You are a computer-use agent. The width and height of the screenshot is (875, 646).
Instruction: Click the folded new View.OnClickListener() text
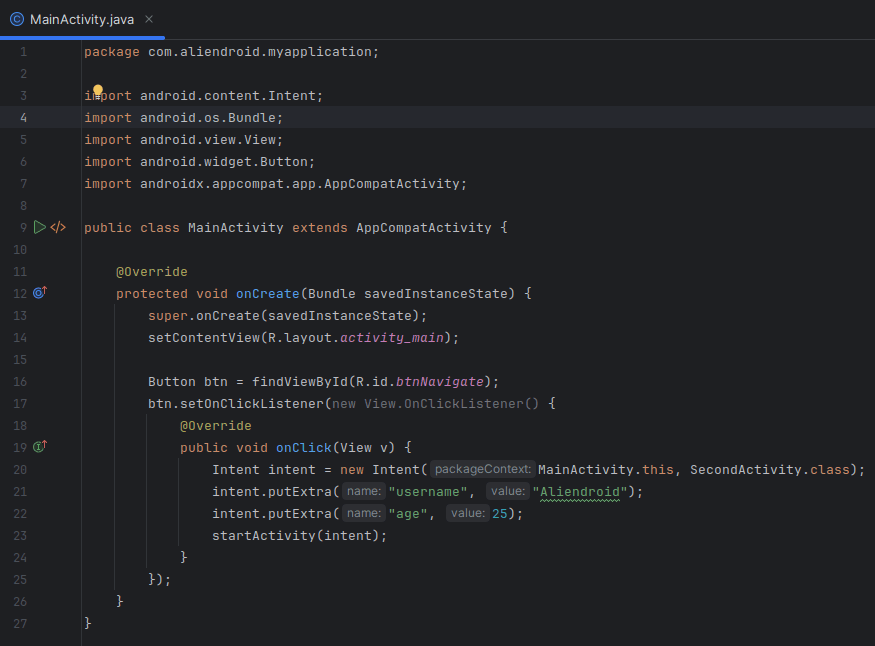[x=436, y=404]
